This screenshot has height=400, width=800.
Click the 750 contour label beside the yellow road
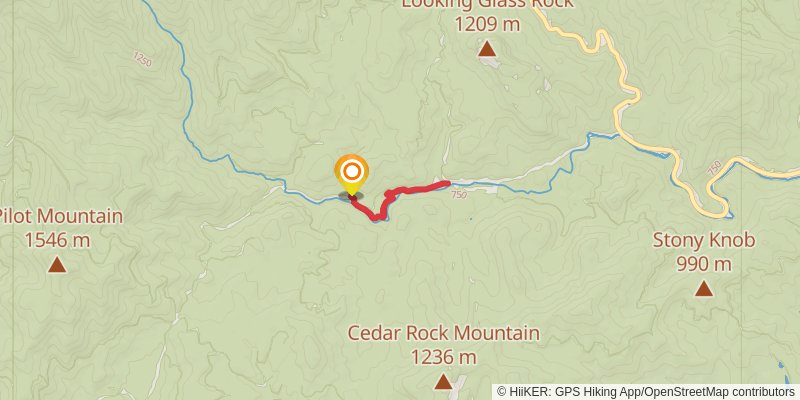[715, 168]
